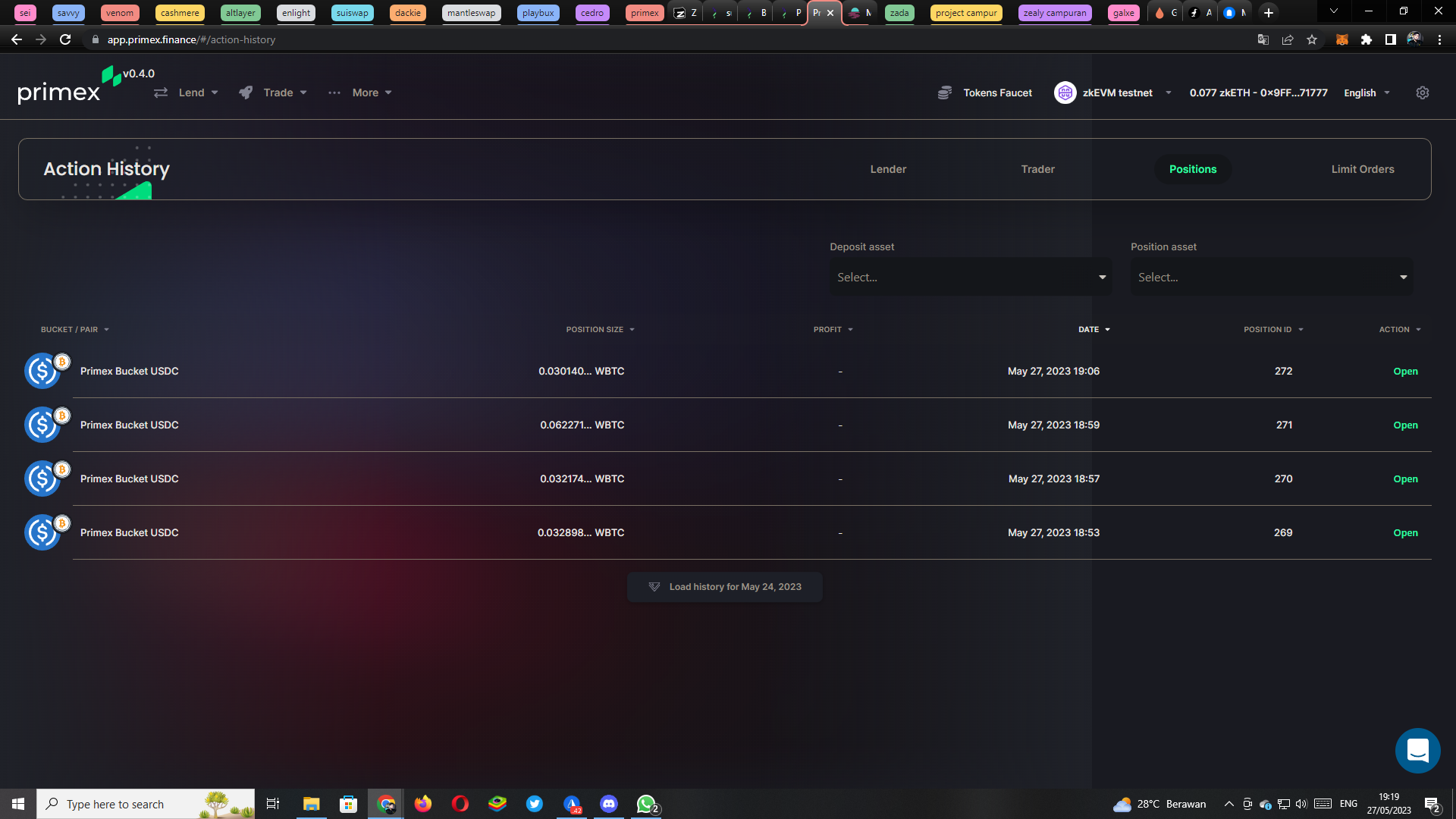Open the support chat bubble

(x=1417, y=751)
